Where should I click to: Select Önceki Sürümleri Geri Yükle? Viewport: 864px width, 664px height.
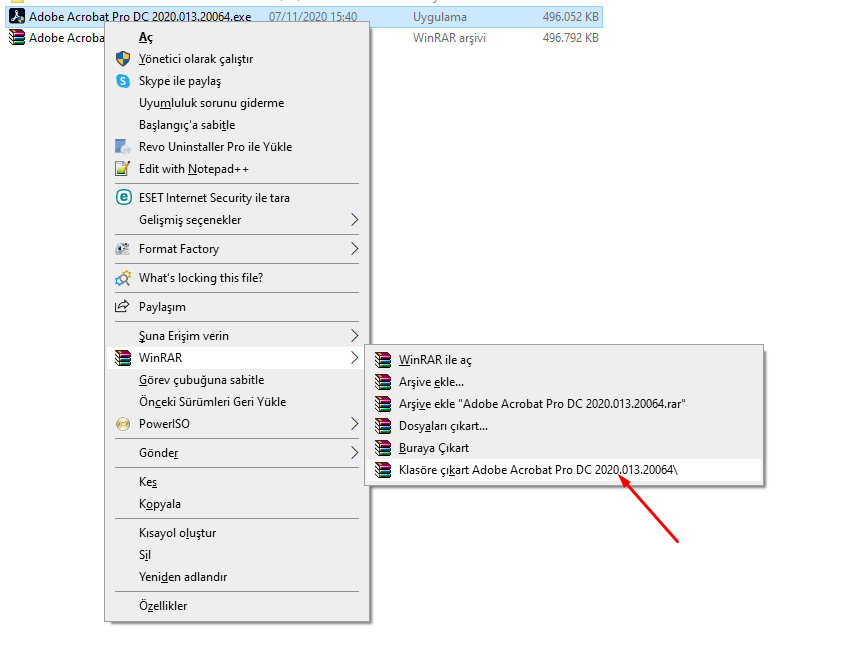click(237, 402)
